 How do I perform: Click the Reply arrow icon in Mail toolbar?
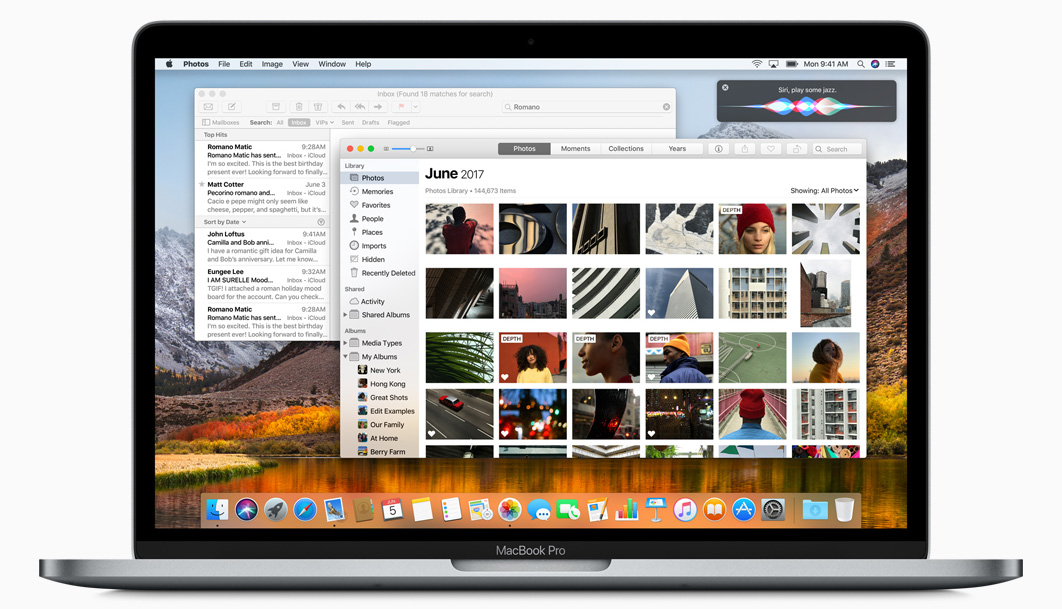(341, 107)
